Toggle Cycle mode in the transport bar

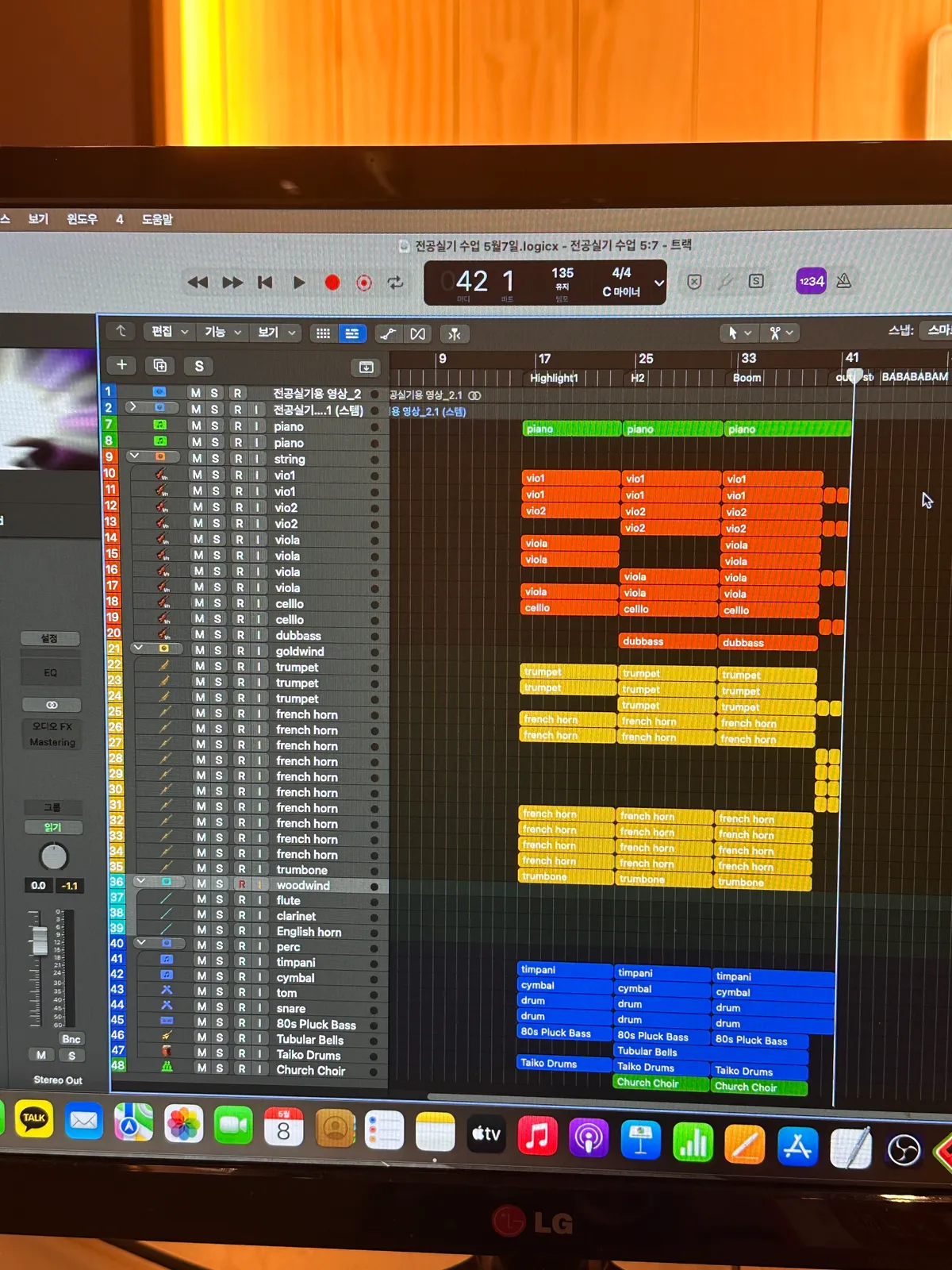395,283
